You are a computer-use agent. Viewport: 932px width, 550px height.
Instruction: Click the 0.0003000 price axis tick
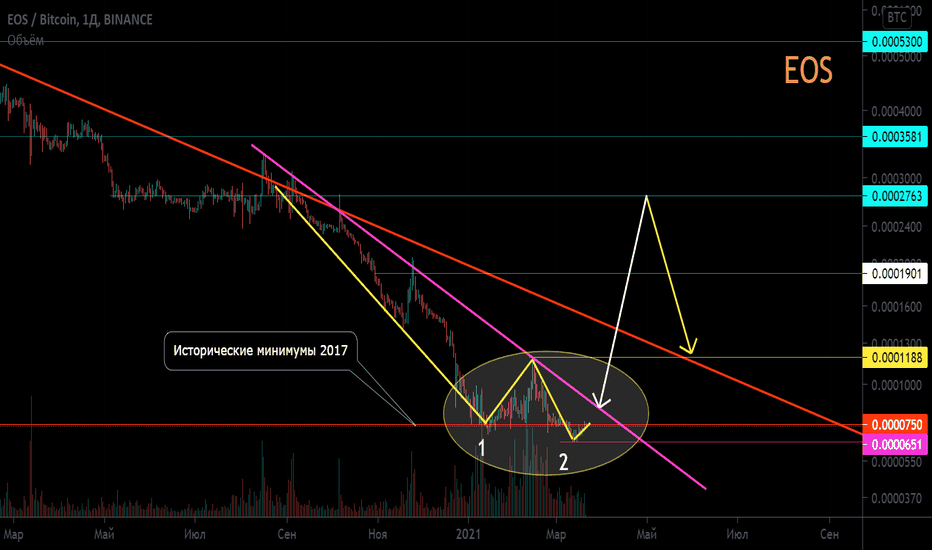[896, 178]
